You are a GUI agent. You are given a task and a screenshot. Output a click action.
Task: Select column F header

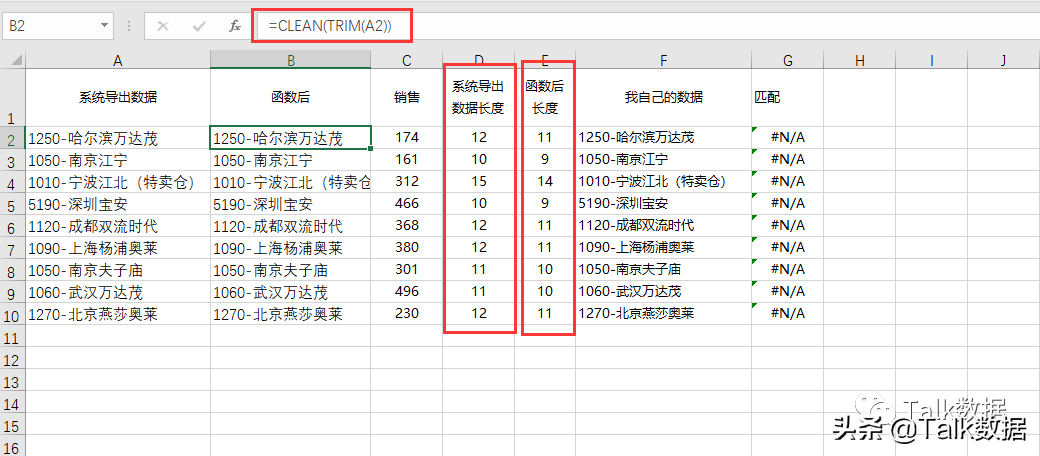[663, 61]
